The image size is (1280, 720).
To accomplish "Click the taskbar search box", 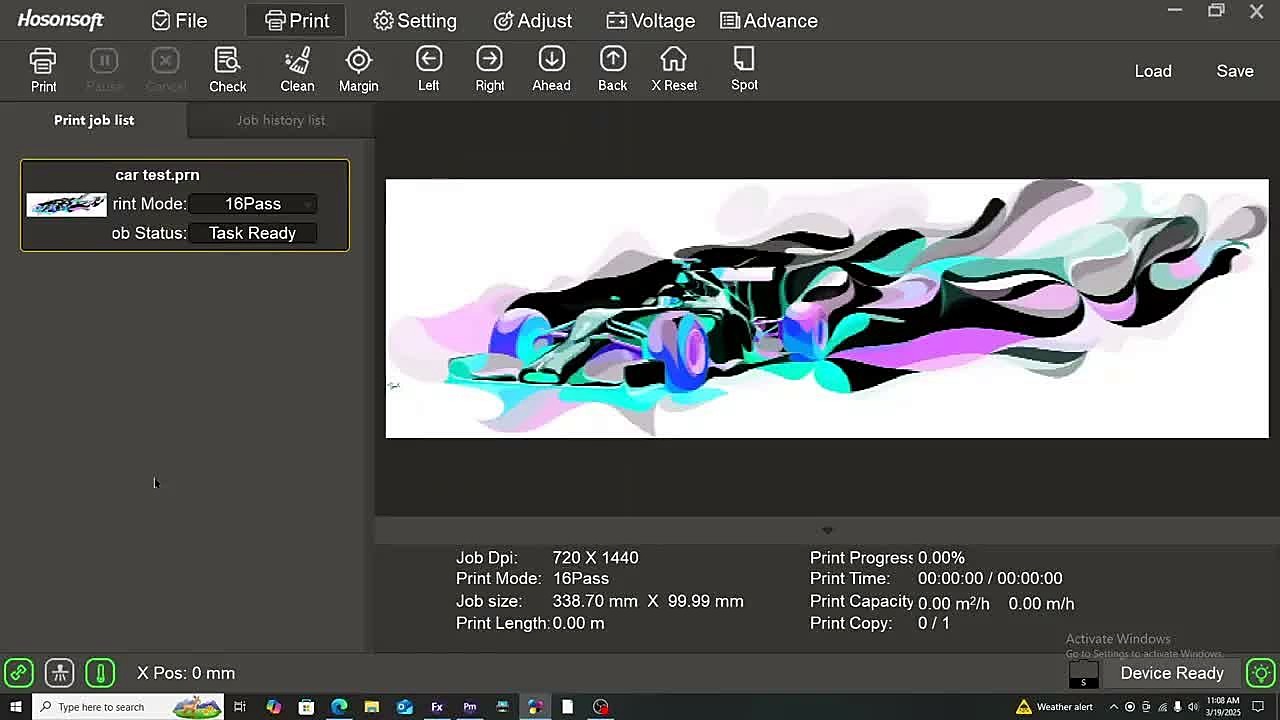I will point(129,707).
